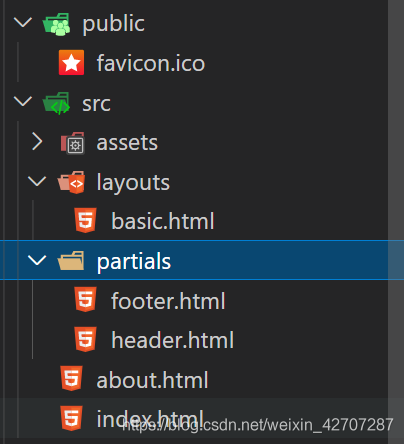404x444 pixels.
Task: Click the green src code folder icon
Action: coord(56,103)
